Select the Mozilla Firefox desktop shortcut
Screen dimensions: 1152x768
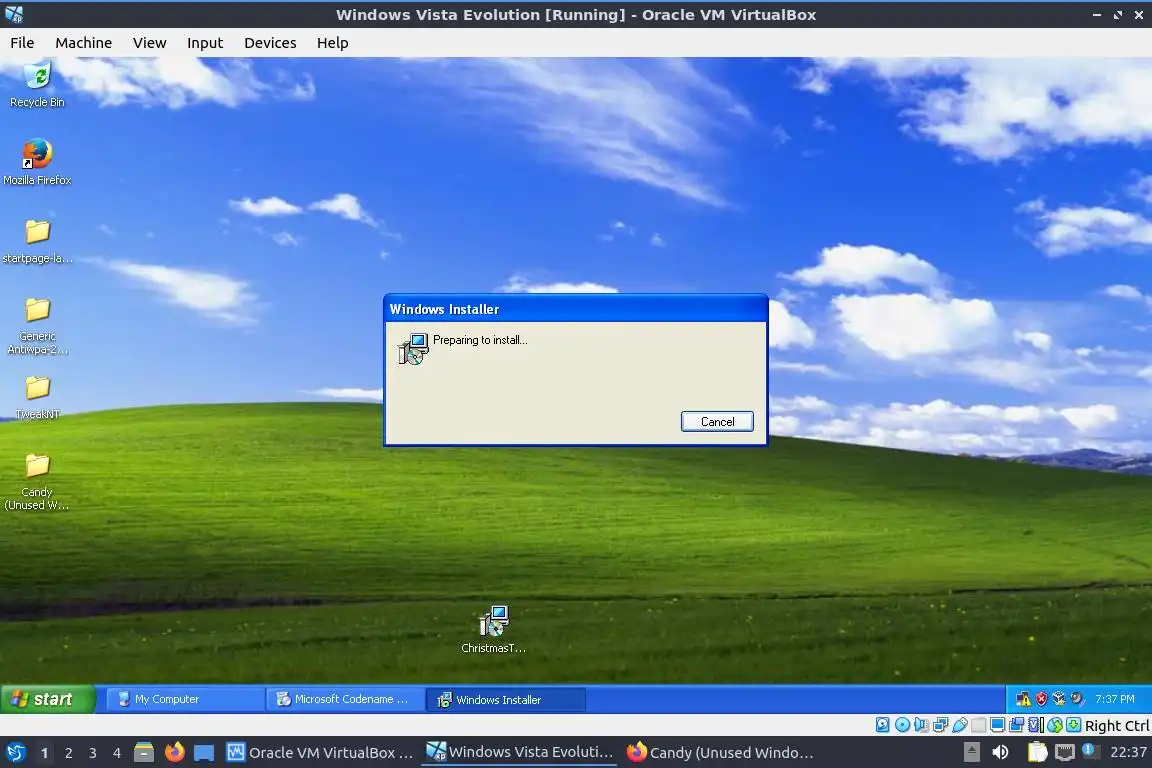coord(37,162)
